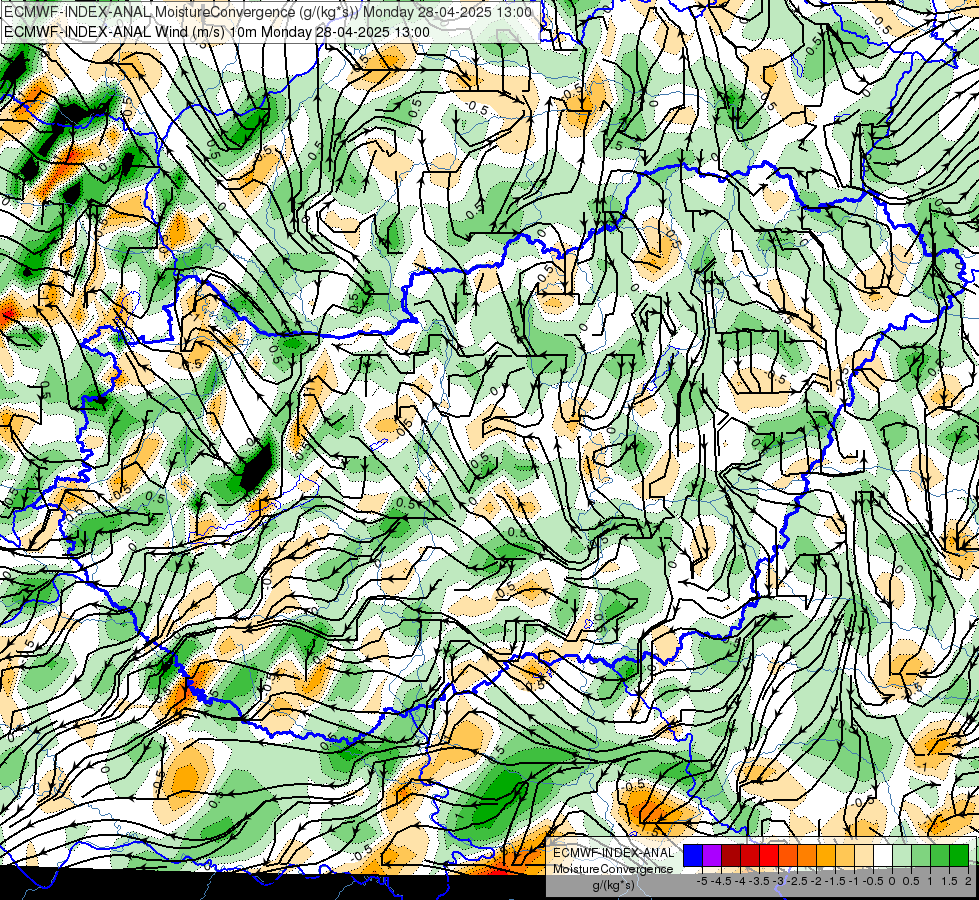The height and width of the screenshot is (900, 979).
Task: Click the legend label MoistureConvergence
Action: click(x=613, y=869)
